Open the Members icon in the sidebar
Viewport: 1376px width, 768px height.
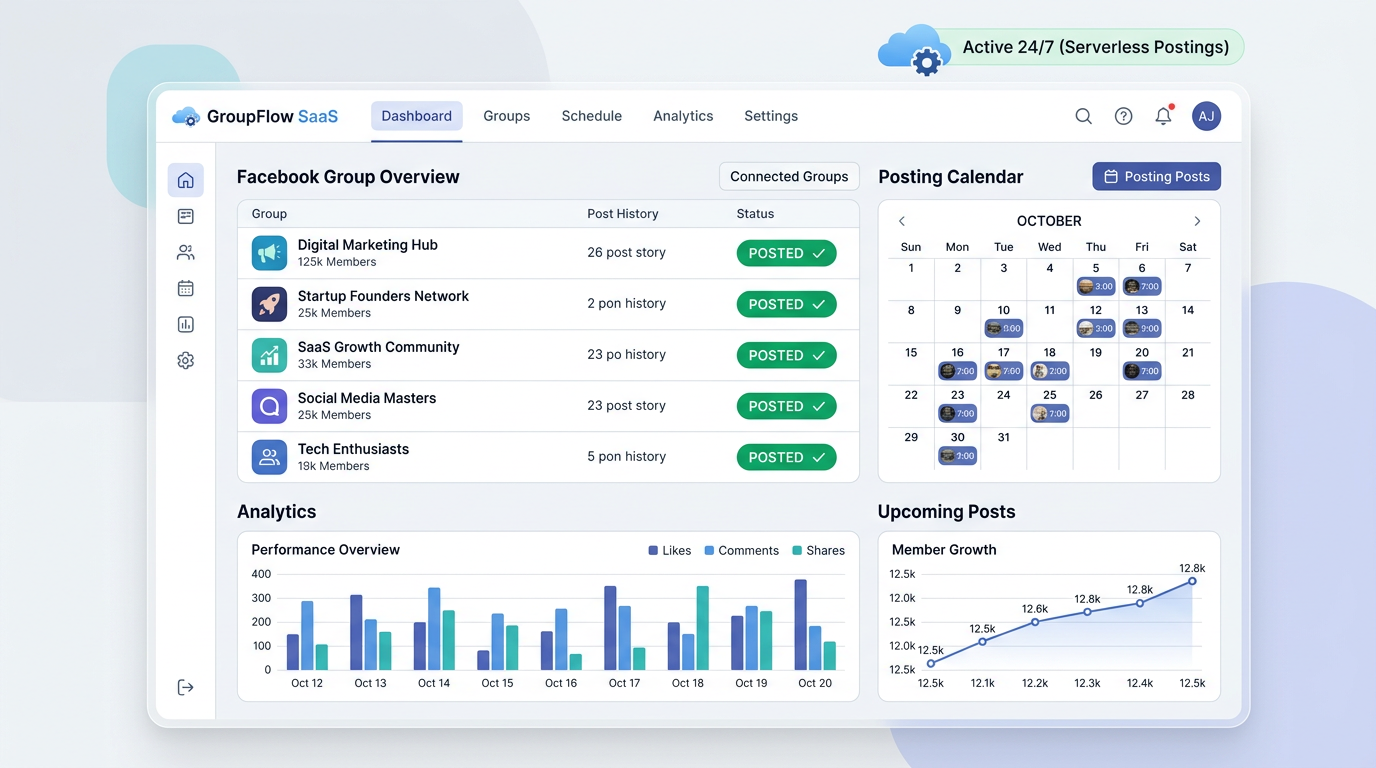coord(185,252)
